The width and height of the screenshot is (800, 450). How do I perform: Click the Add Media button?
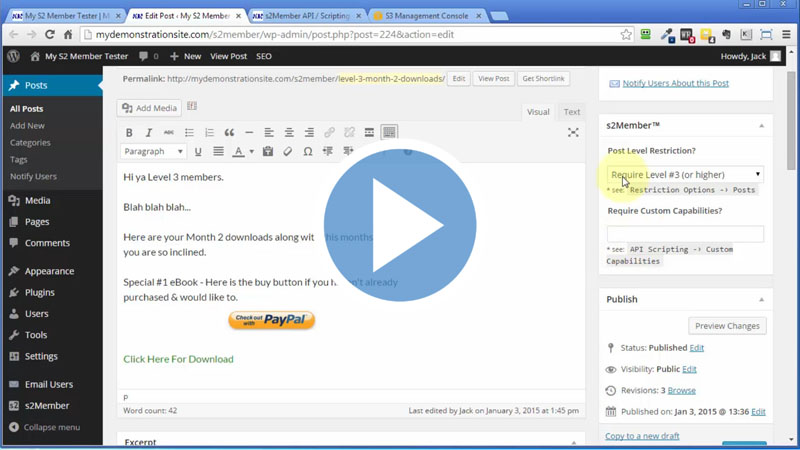(149, 108)
